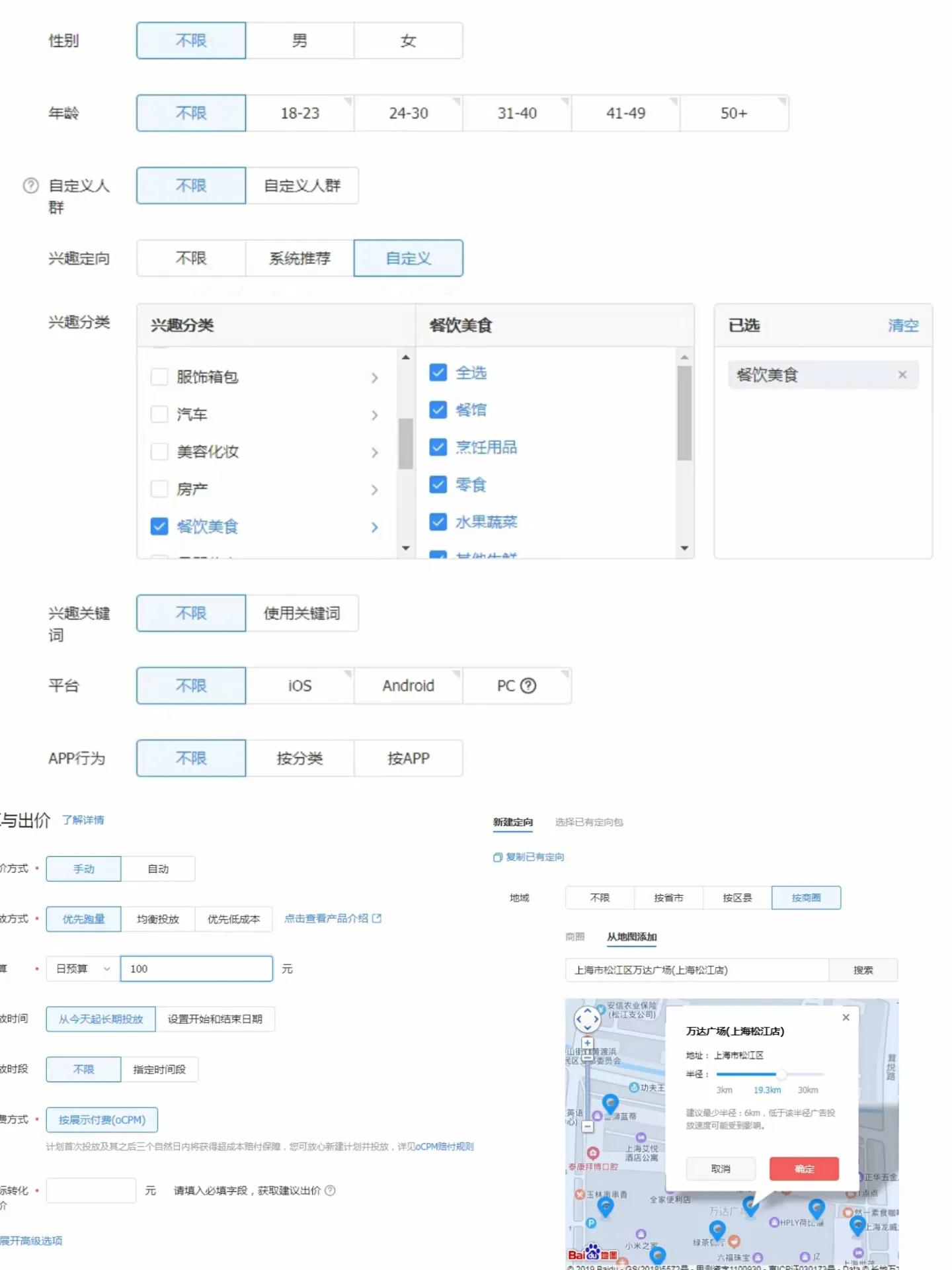The image size is (952, 1270).
Task: Uncheck the 全选 checkbox
Action: 438,372
